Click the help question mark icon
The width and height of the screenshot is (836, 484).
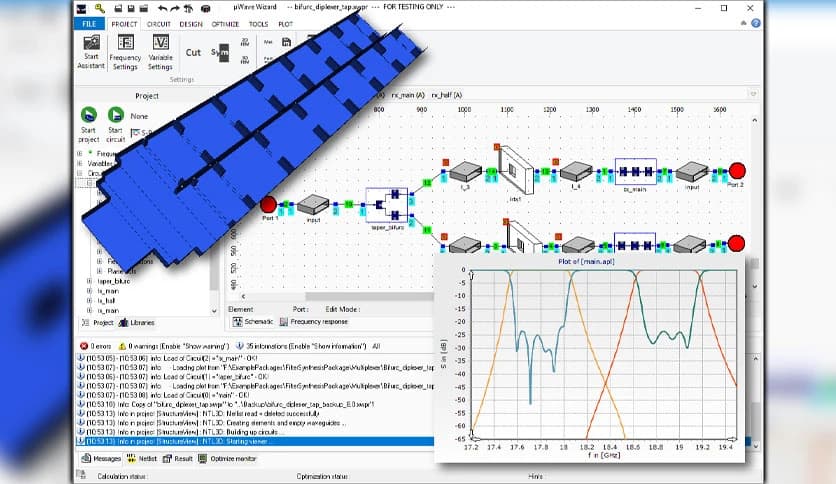755,23
